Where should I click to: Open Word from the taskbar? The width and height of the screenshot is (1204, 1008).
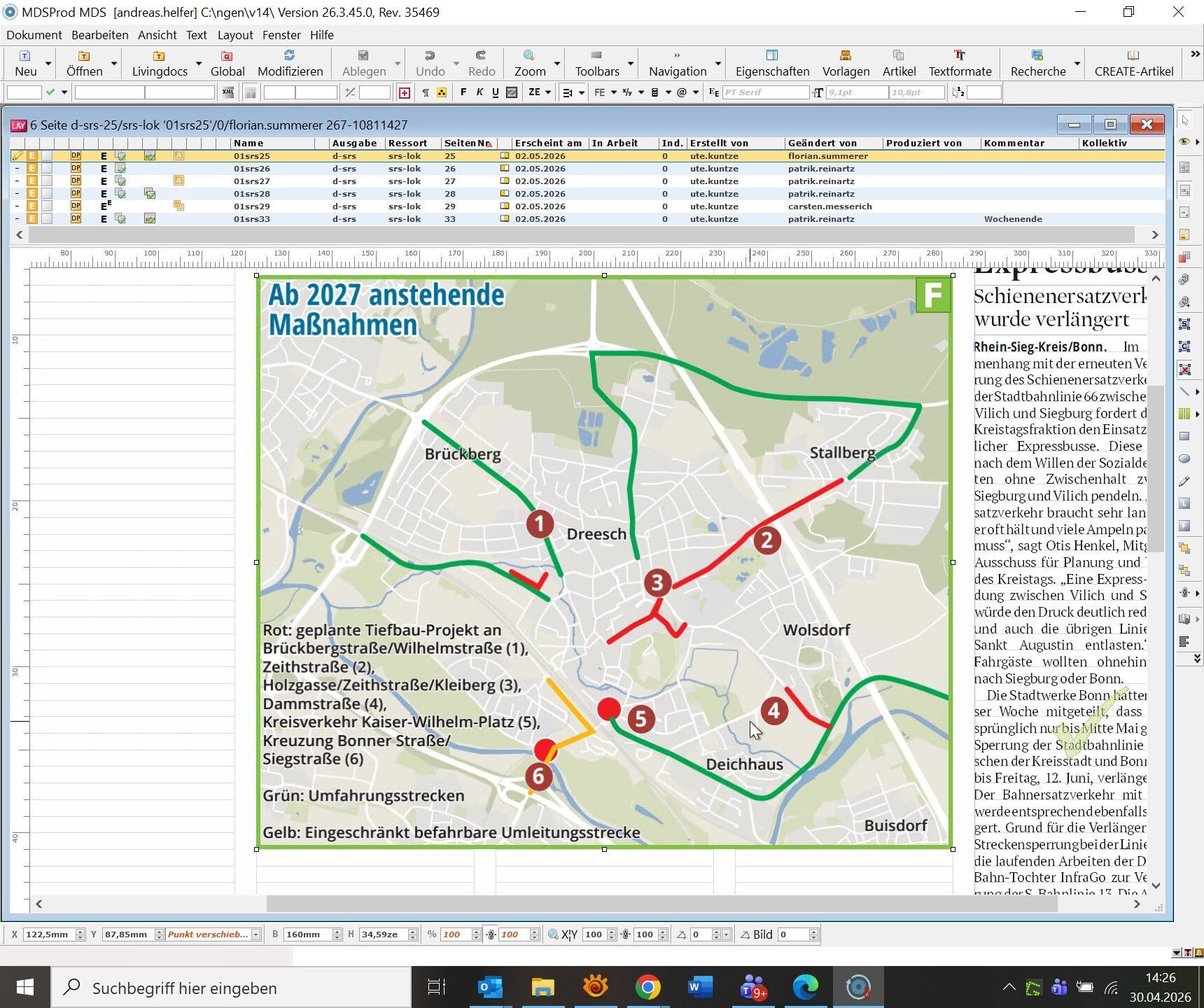click(700, 988)
